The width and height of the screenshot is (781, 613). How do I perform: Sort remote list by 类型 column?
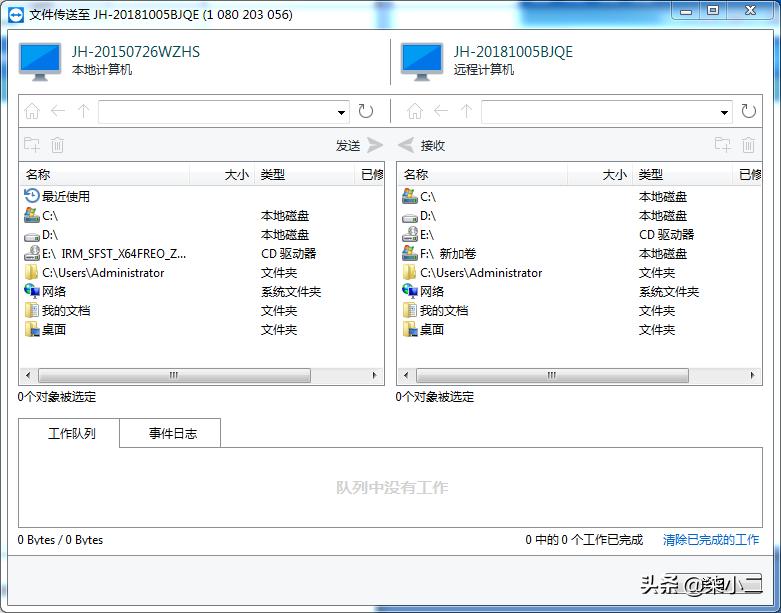(682, 174)
